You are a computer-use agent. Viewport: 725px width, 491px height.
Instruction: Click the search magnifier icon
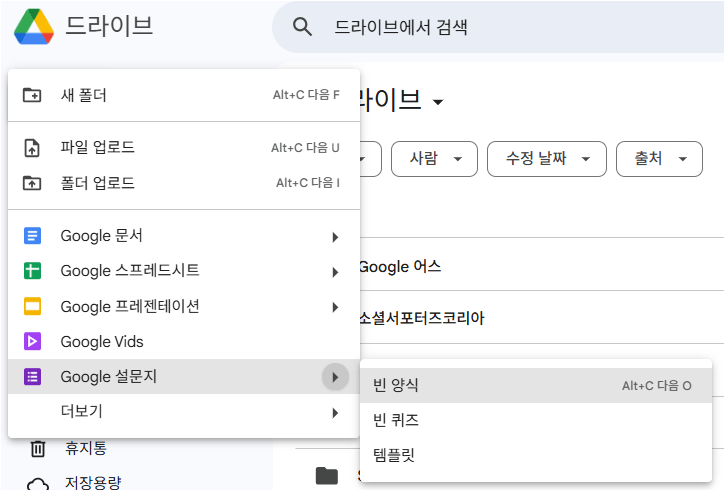pos(302,27)
